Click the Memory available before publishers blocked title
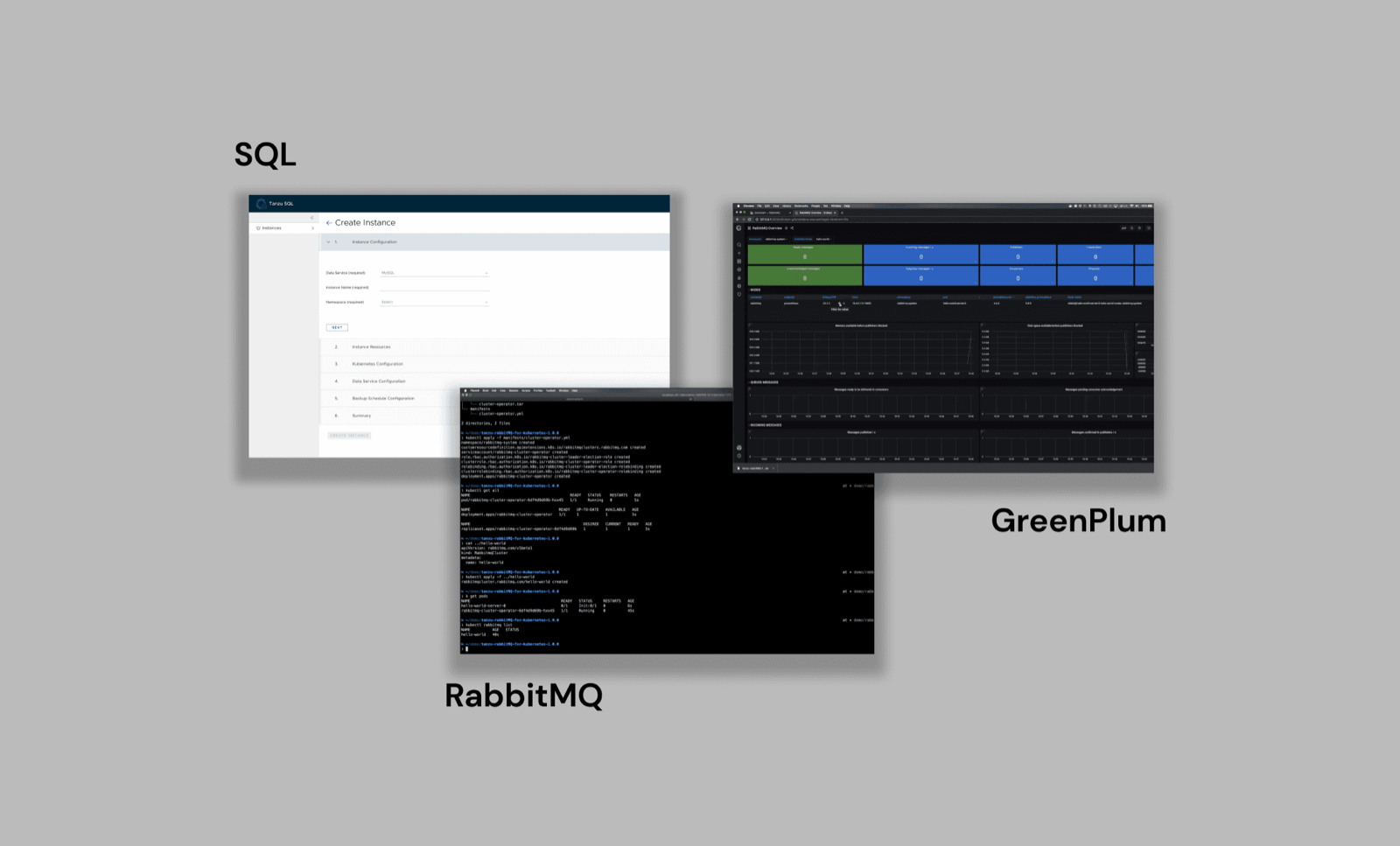 click(x=861, y=325)
